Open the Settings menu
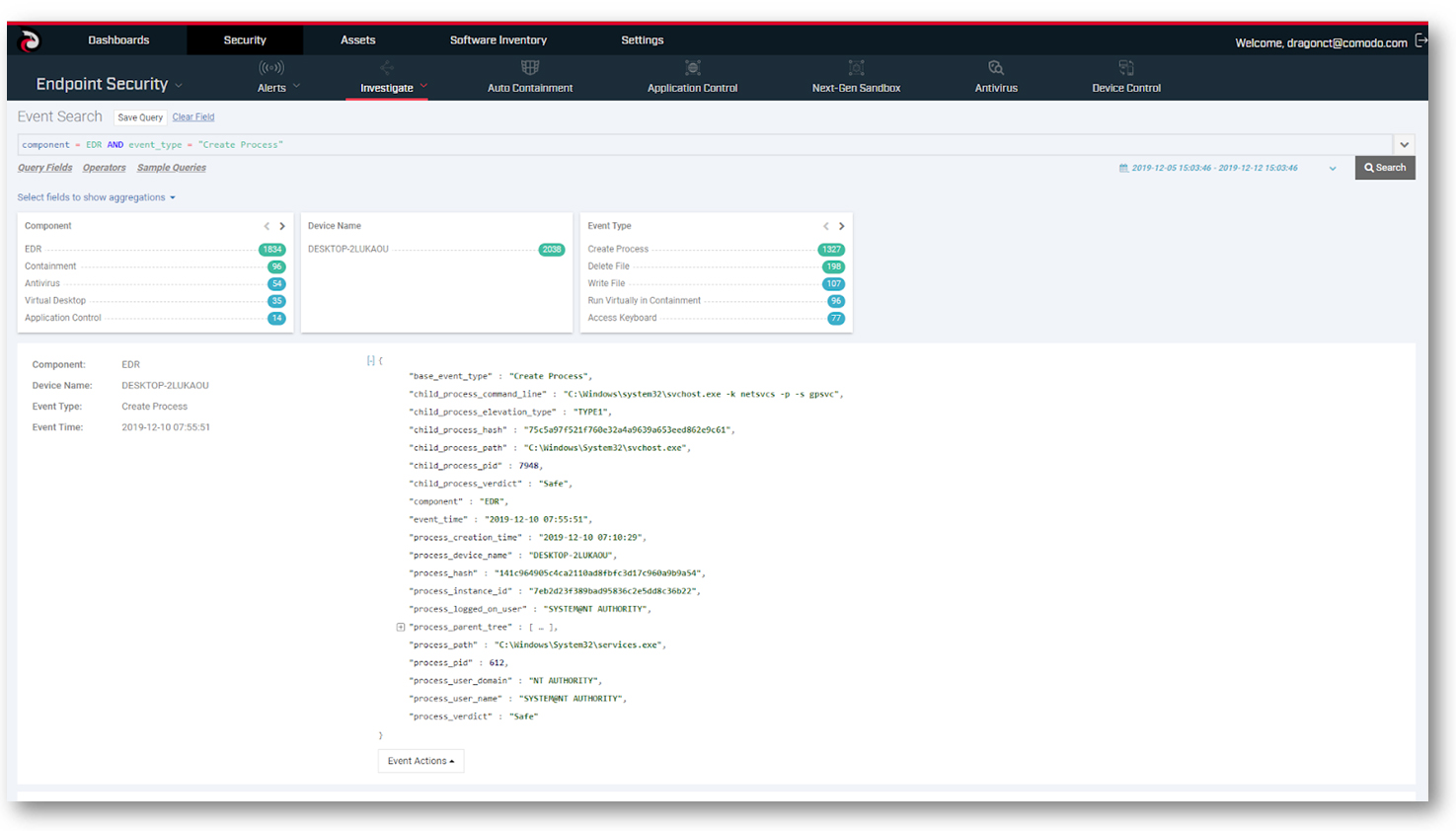Viewport: 1456px width, 831px height. [643, 40]
